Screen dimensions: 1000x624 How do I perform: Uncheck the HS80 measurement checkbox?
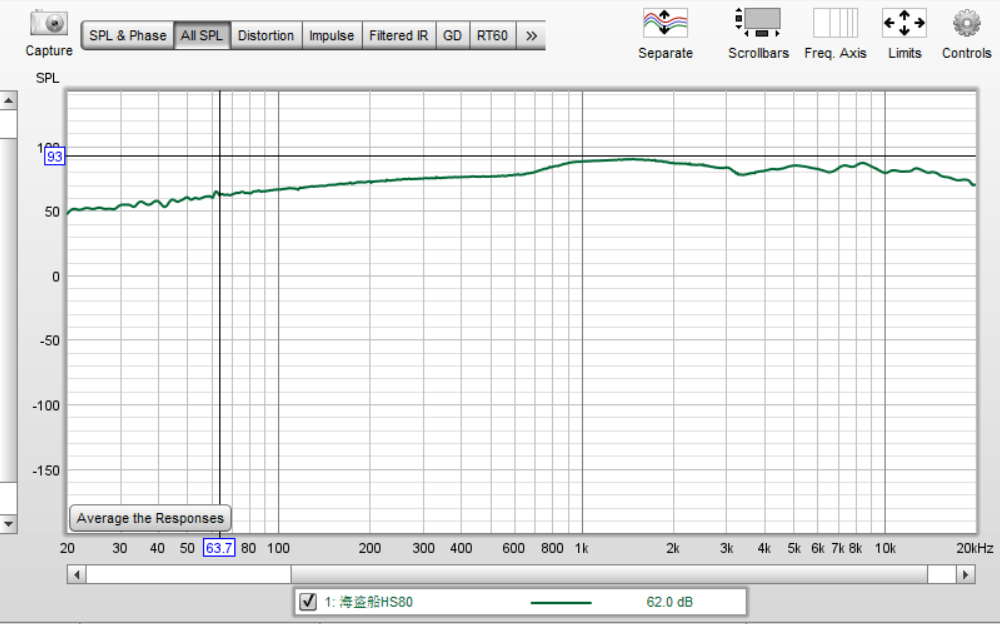pyautogui.click(x=308, y=601)
